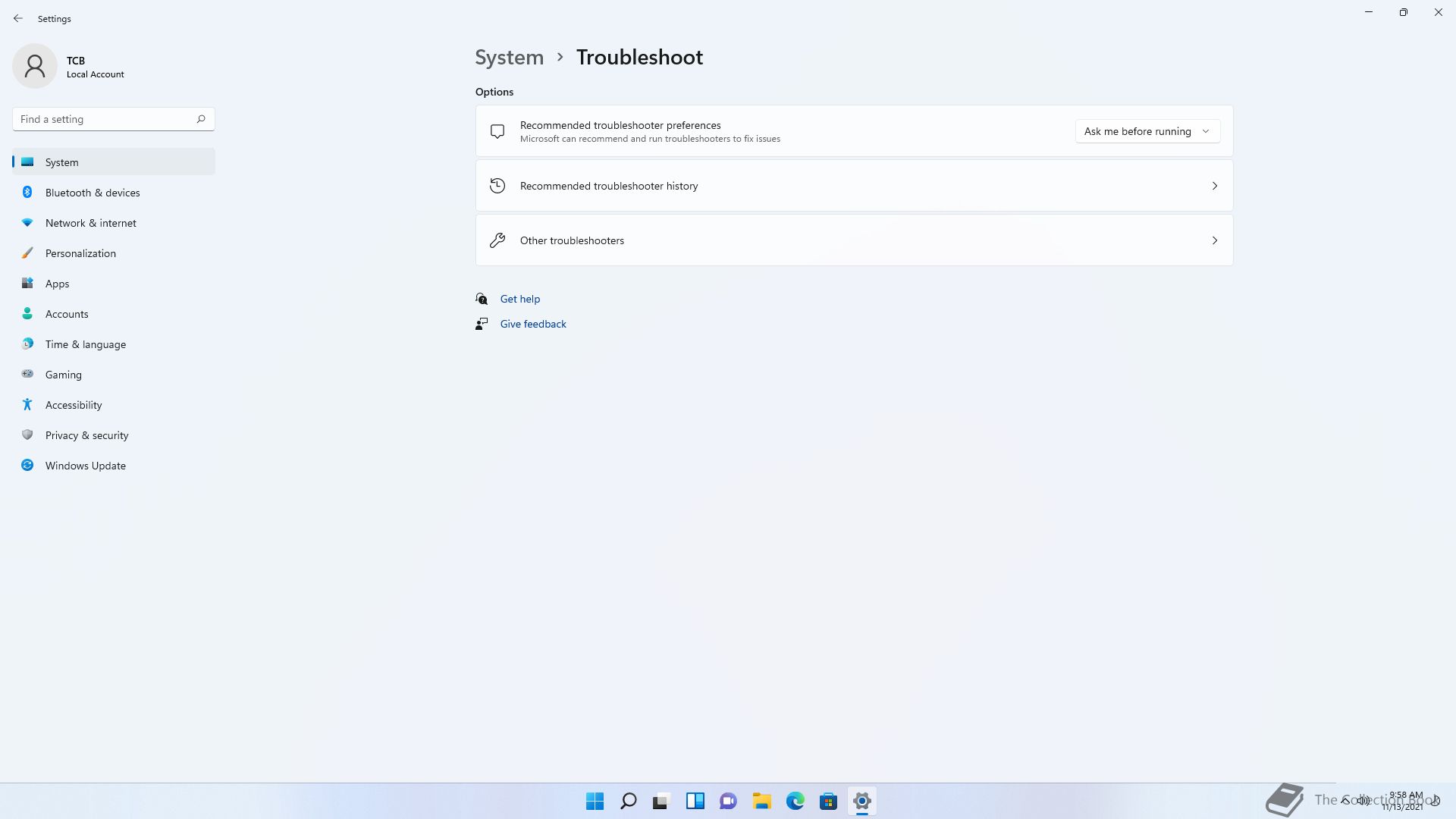
Task: Open Microsoft Store from taskbar
Action: point(829,801)
